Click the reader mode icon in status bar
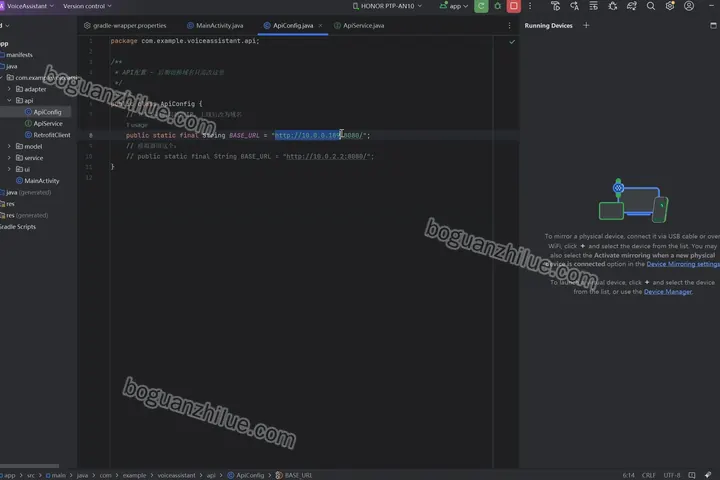The height and width of the screenshot is (480, 720). (x=692, y=475)
